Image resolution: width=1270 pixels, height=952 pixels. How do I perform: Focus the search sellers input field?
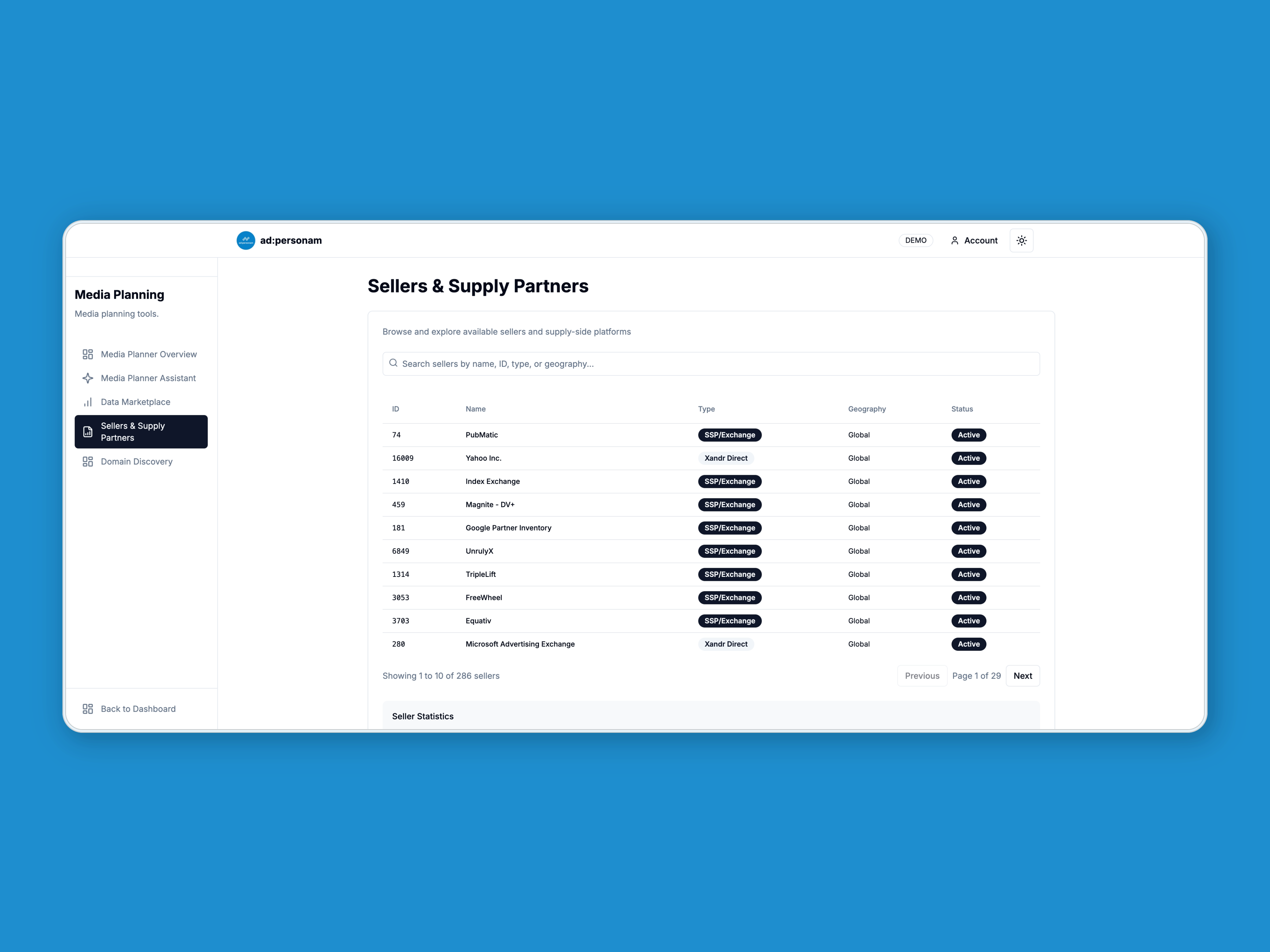pos(711,364)
